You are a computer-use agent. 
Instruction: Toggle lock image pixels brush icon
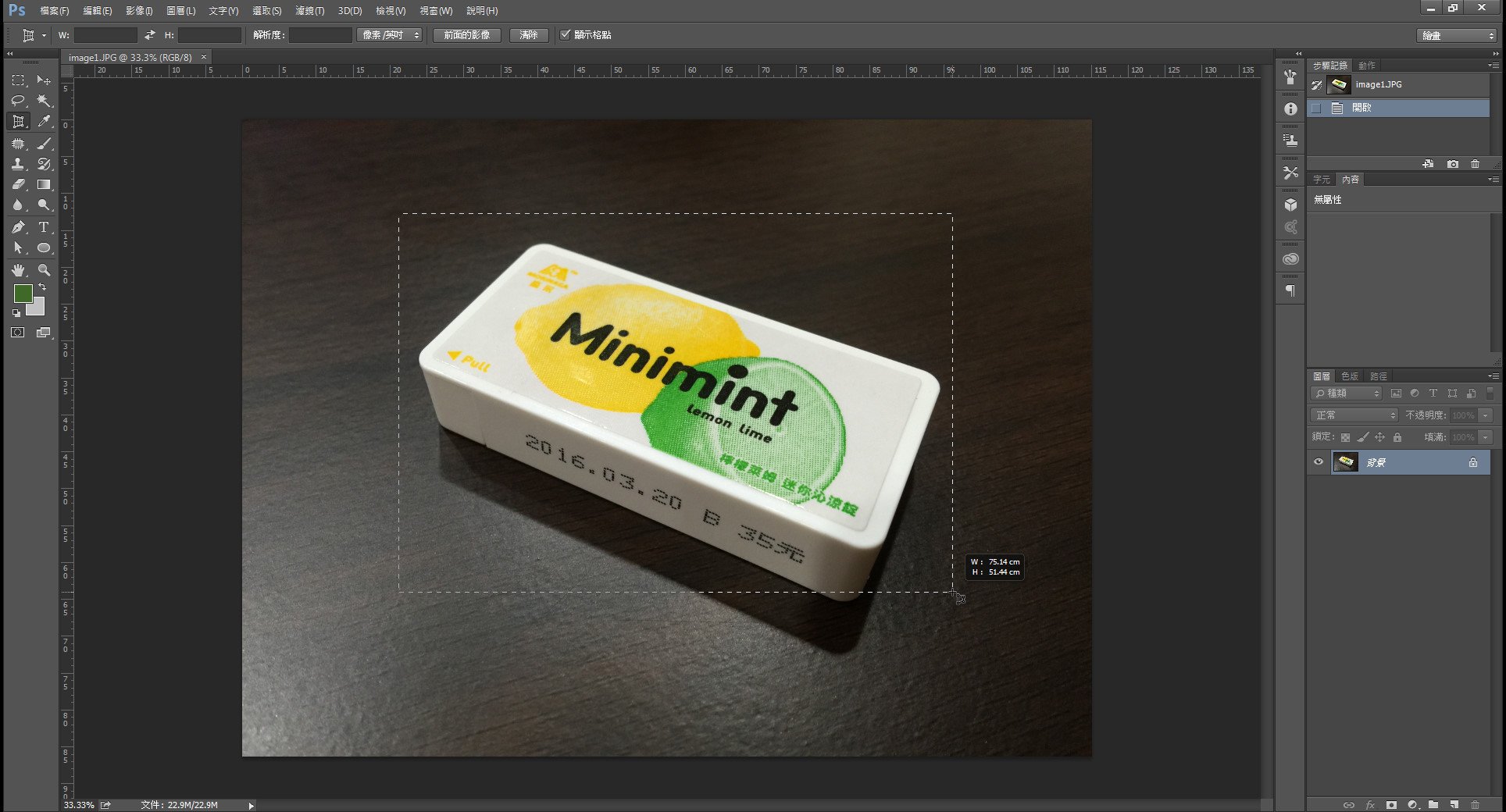point(1362,437)
